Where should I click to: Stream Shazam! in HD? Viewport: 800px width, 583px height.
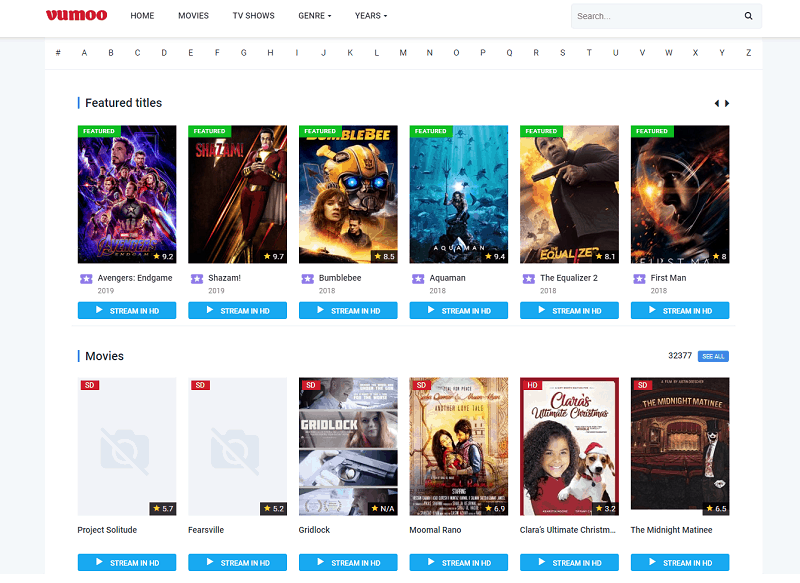[x=238, y=310]
